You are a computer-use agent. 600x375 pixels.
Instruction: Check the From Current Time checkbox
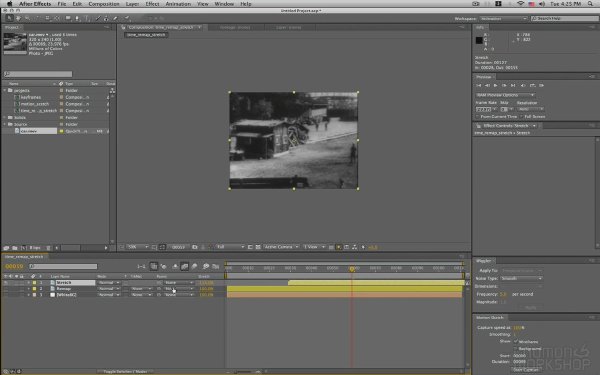(478, 117)
